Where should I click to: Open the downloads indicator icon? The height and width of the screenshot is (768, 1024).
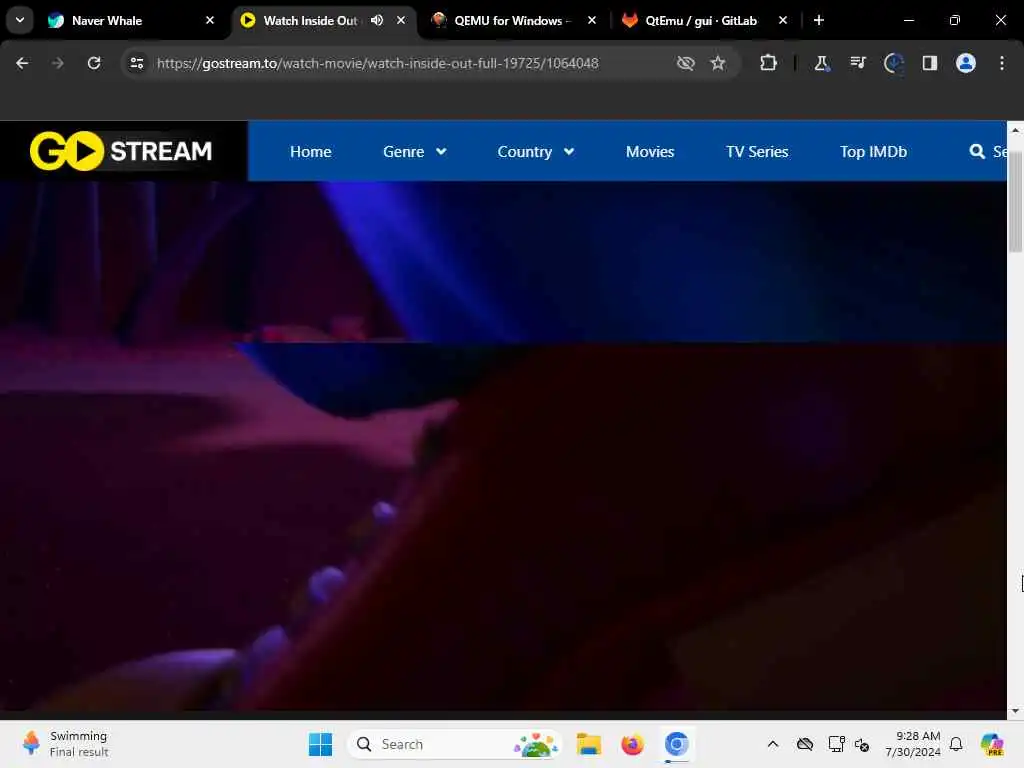[x=893, y=63]
